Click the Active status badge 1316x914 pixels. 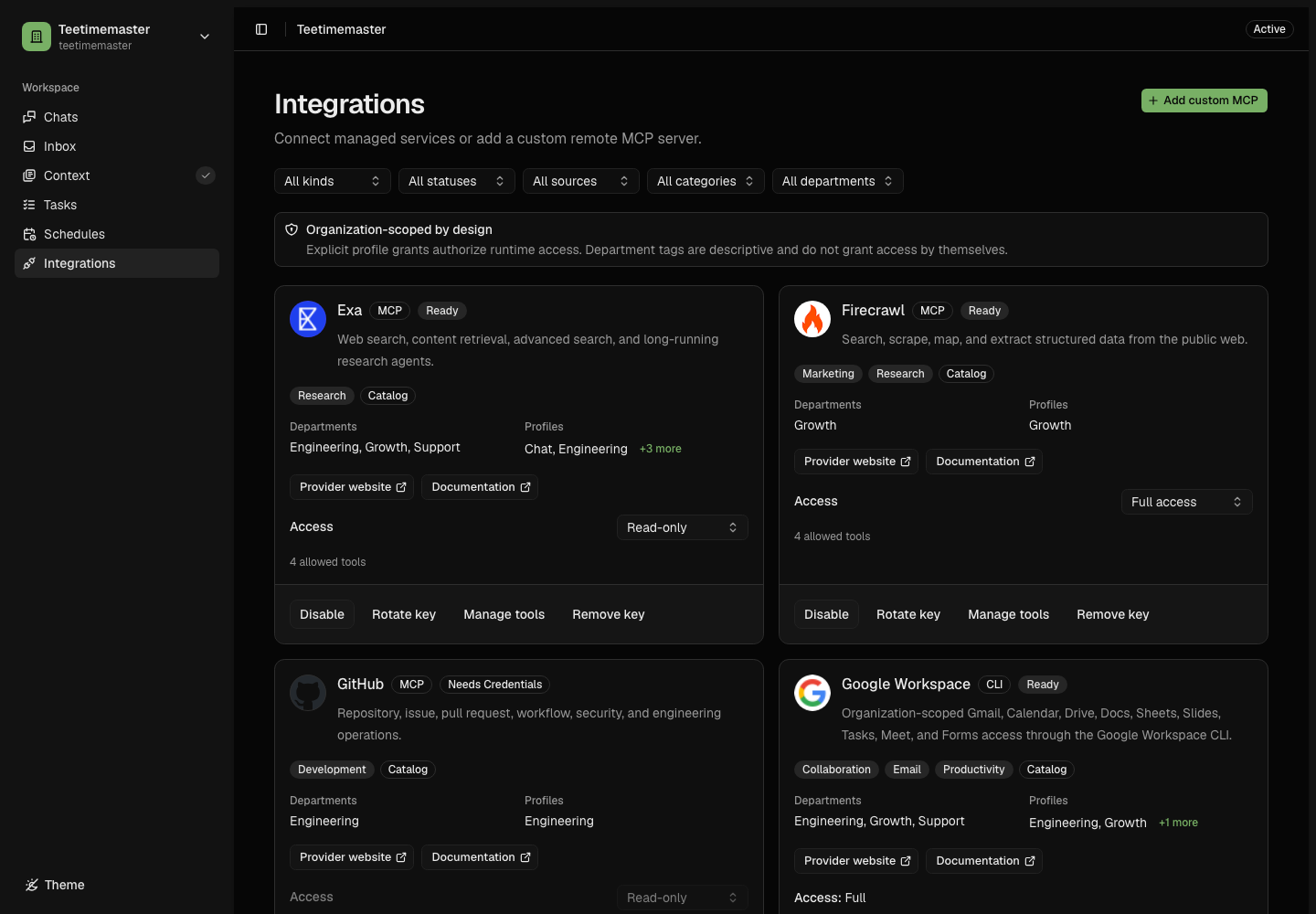pos(1269,29)
